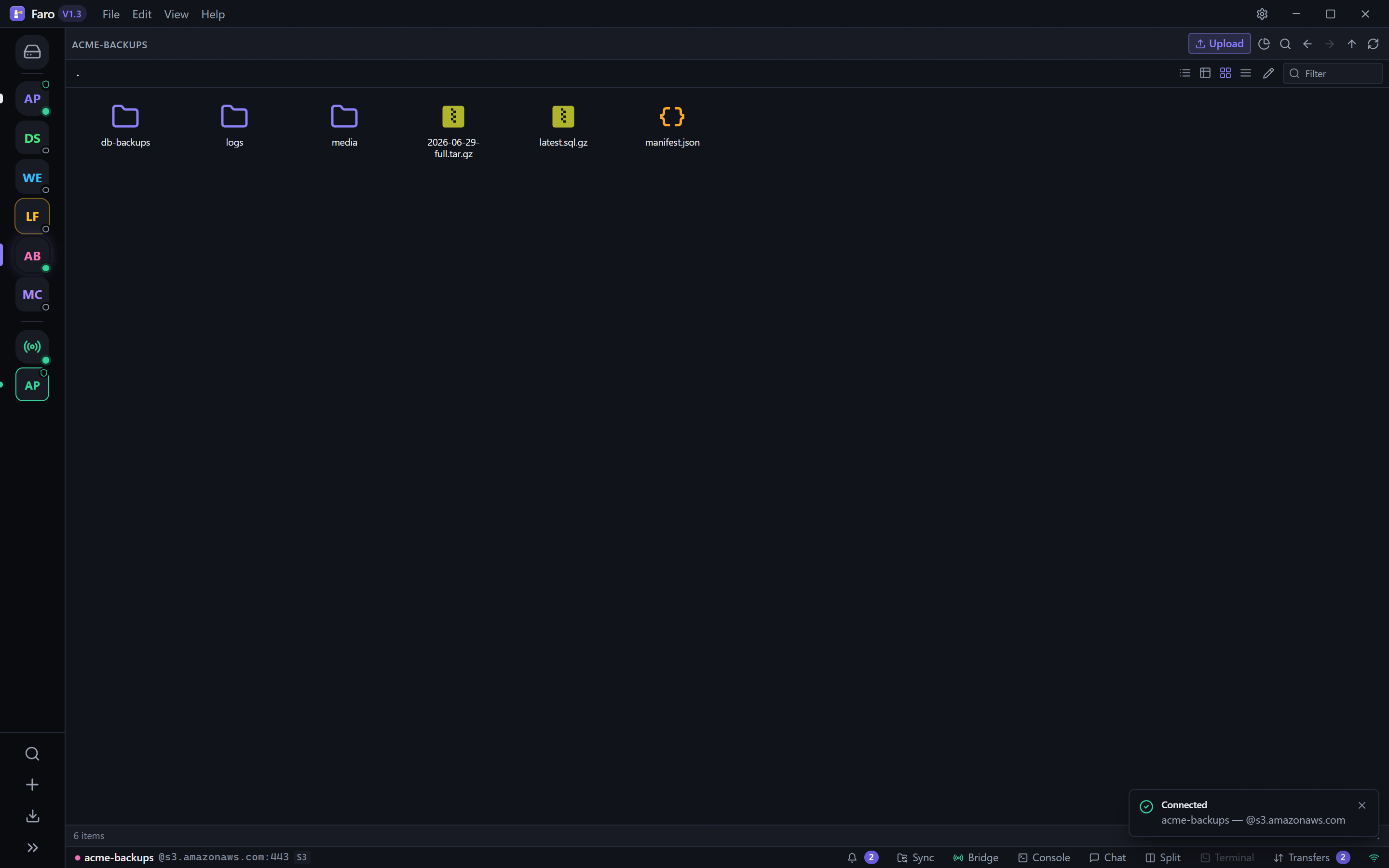Refresh the file listing

pos(1373,43)
